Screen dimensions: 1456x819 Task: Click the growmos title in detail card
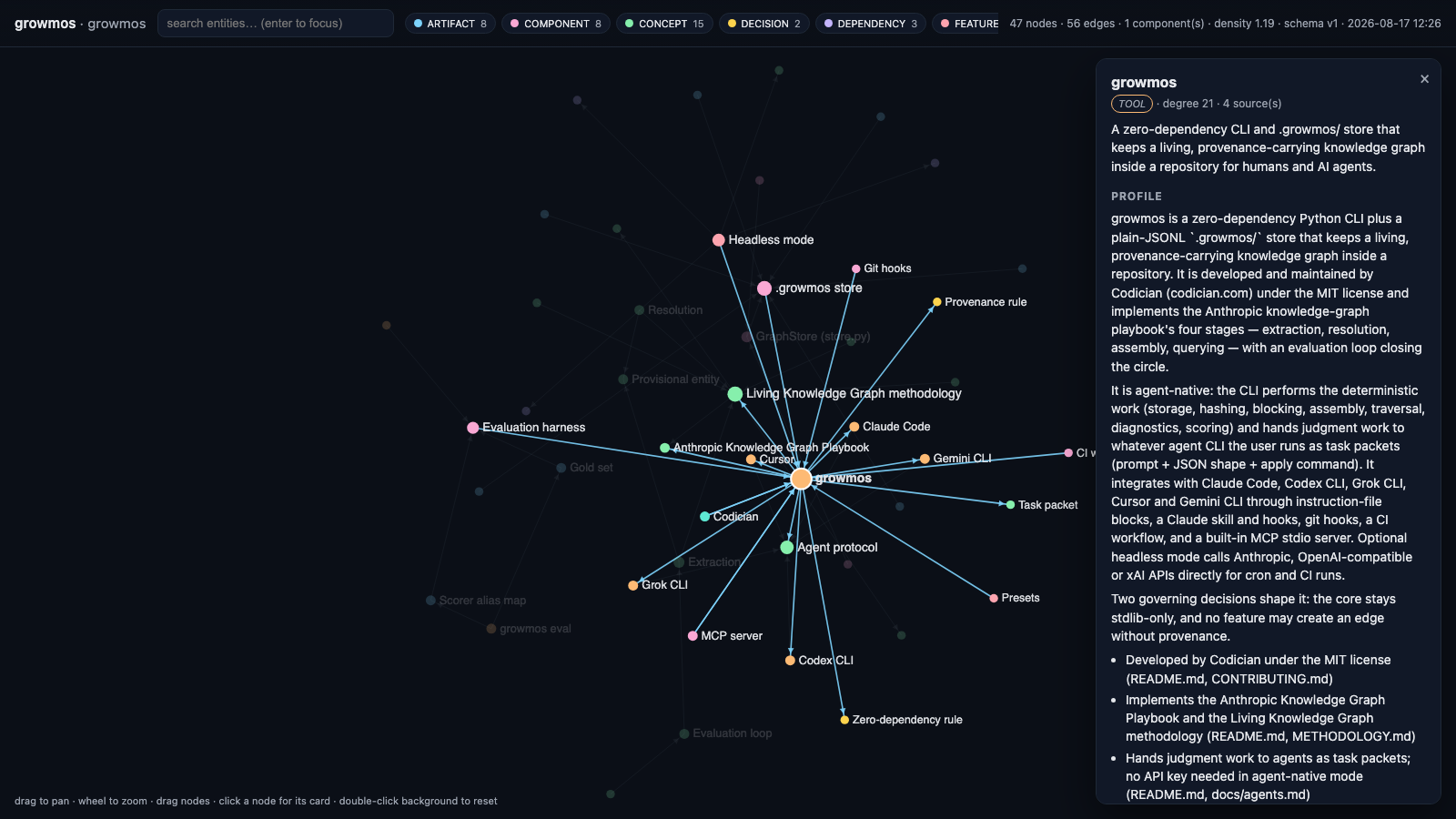[1144, 83]
